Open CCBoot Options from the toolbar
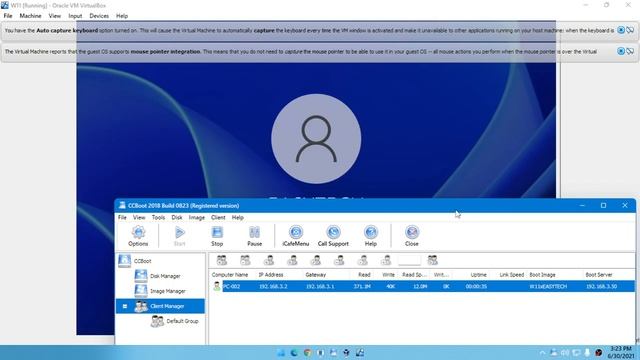The height and width of the screenshot is (360, 640). 138,236
